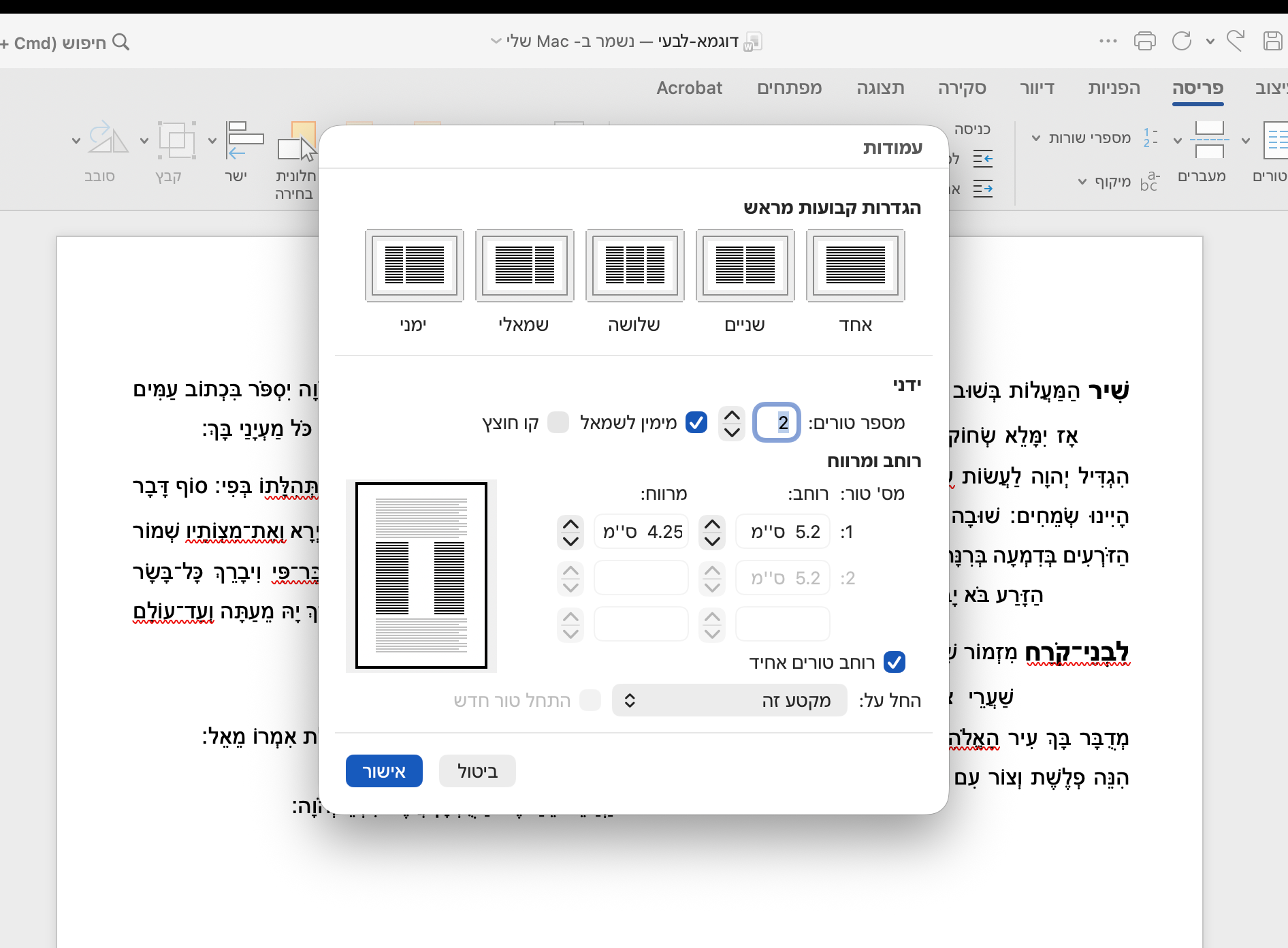
Task: Click the column 1 width field
Action: click(783, 531)
